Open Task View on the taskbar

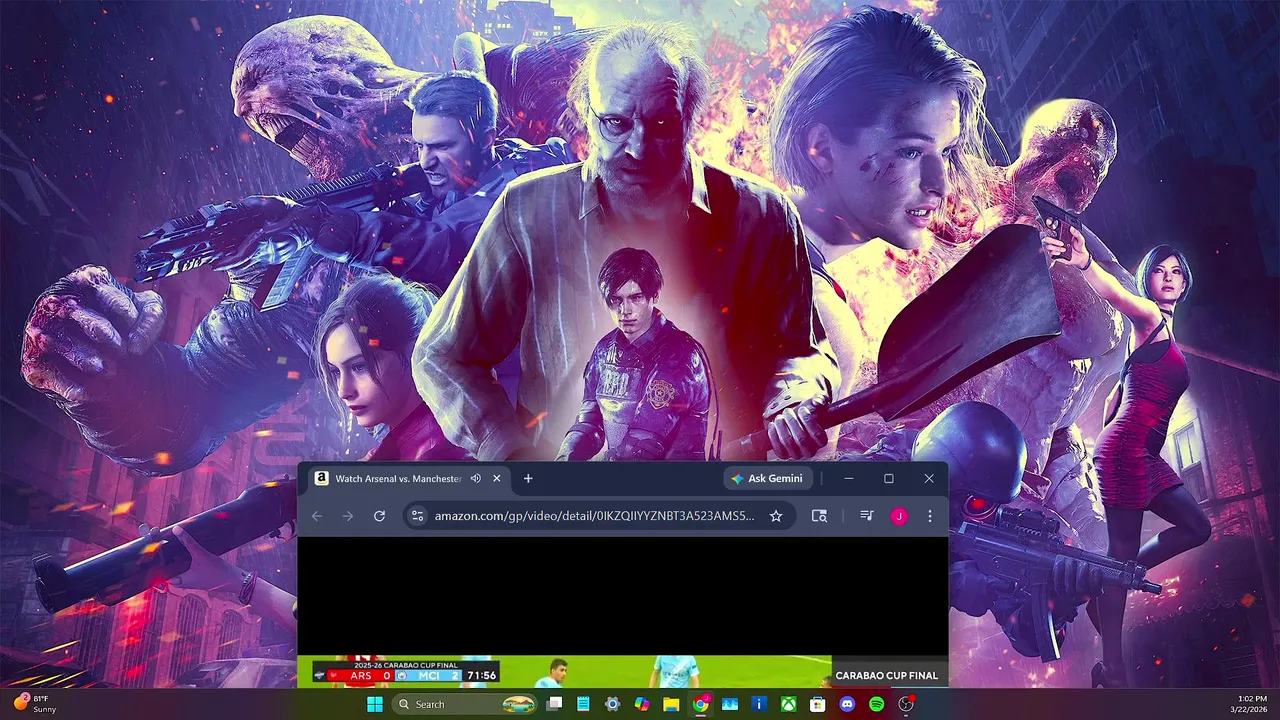pyautogui.click(x=554, y=704)
